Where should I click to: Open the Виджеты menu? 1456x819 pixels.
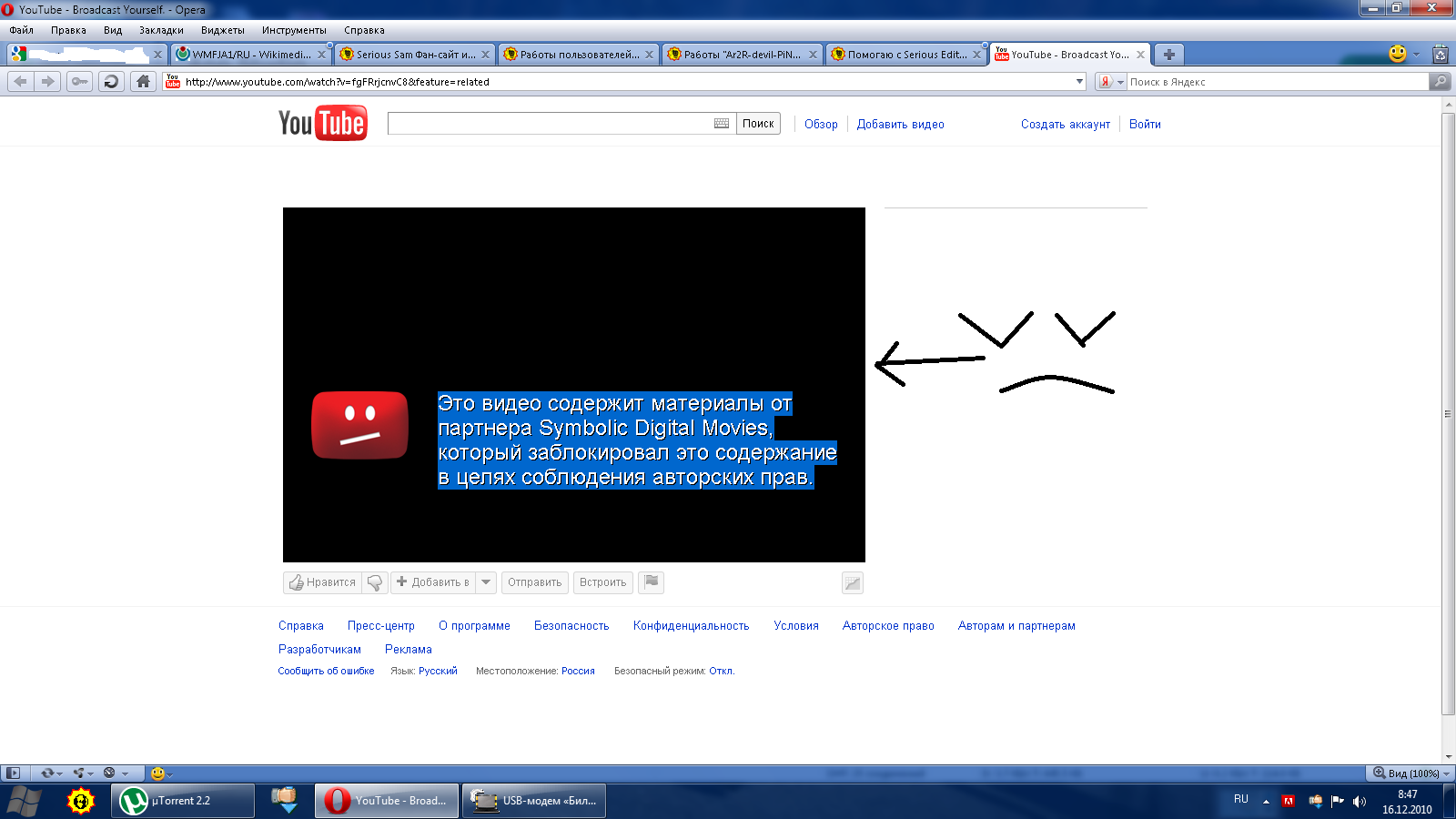(223, 30)
